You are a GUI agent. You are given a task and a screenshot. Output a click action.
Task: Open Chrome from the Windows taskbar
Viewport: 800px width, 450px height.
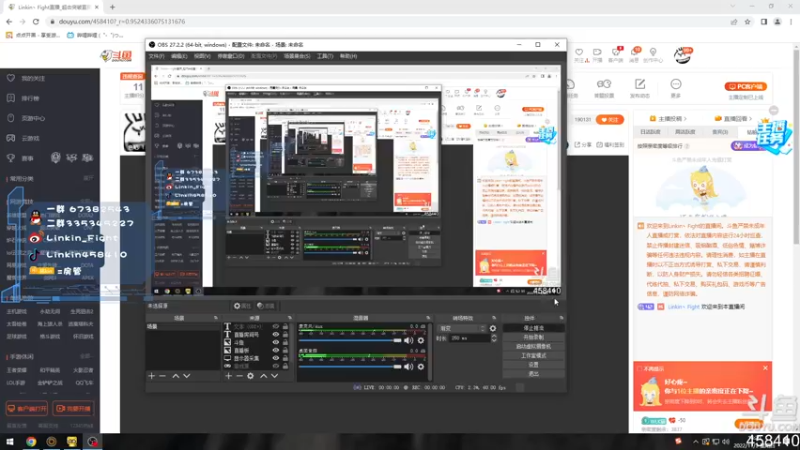pos(31,441)
